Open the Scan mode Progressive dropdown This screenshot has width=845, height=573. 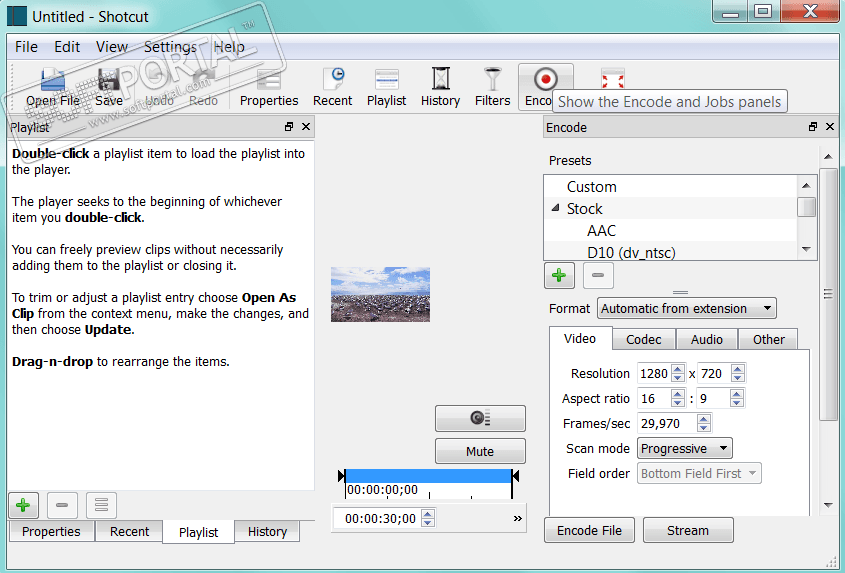click(x=684, y=448)
